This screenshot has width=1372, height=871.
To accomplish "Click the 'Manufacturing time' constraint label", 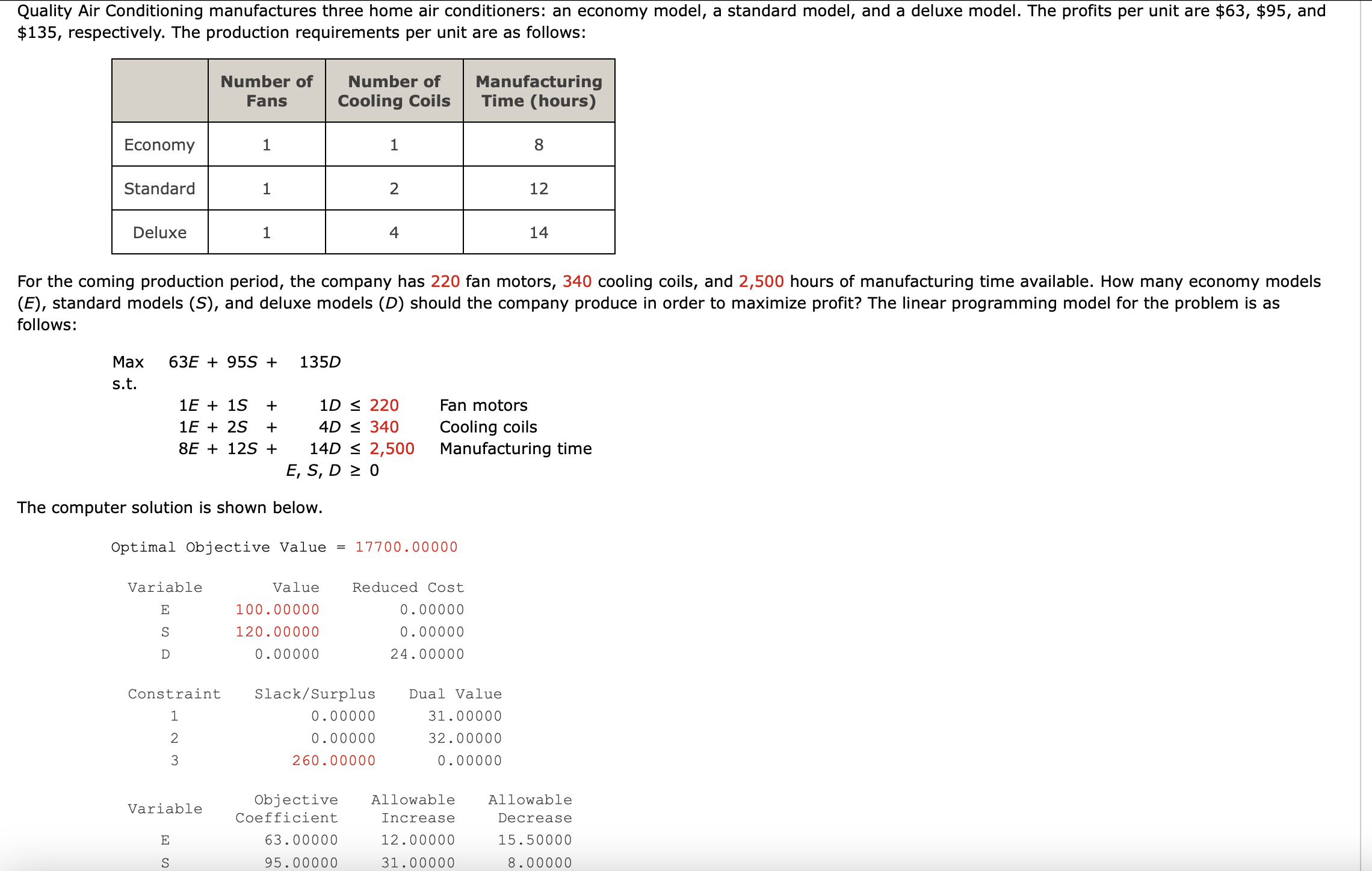I will (x=516, y=449).
